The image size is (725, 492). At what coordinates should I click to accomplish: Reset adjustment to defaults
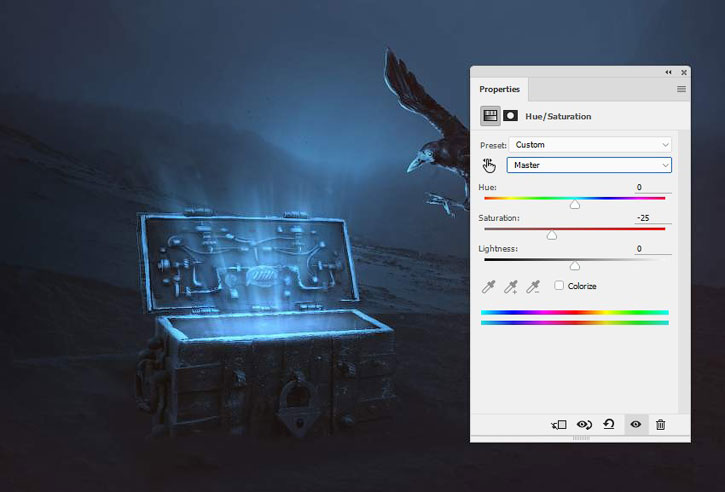pos(609,424)
